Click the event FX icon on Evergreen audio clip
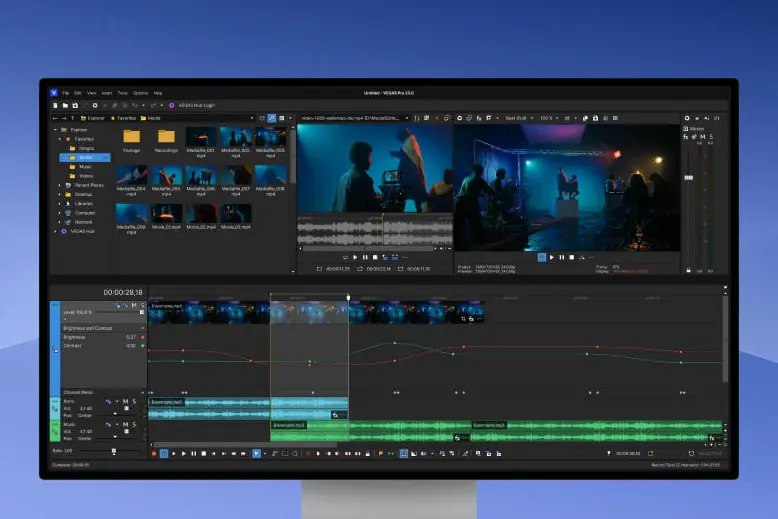Image resolution: width=778 pixels, height=519 pixels. [457, 438]
